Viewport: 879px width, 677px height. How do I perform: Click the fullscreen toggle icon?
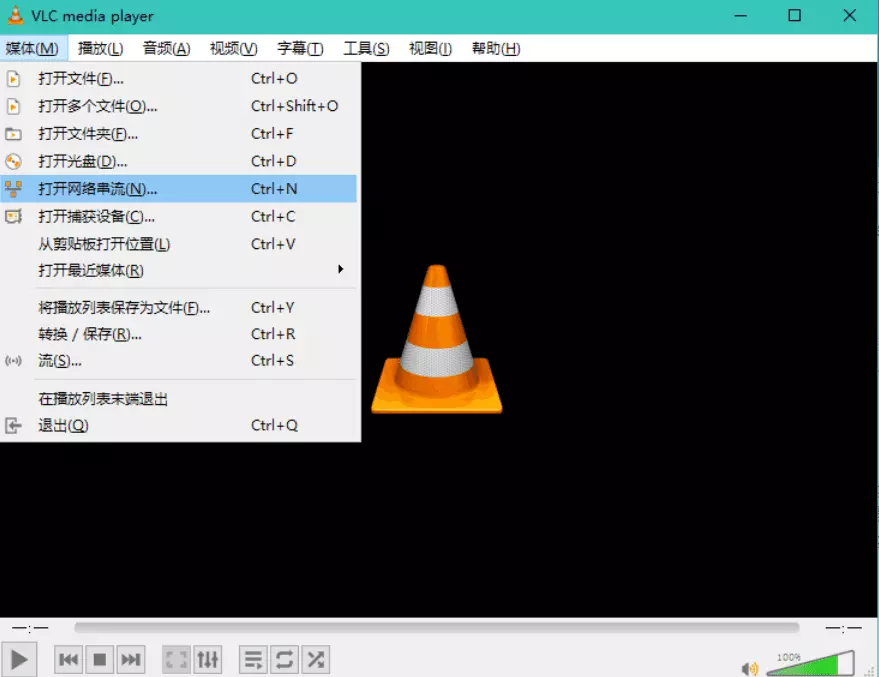coord(176,659)
